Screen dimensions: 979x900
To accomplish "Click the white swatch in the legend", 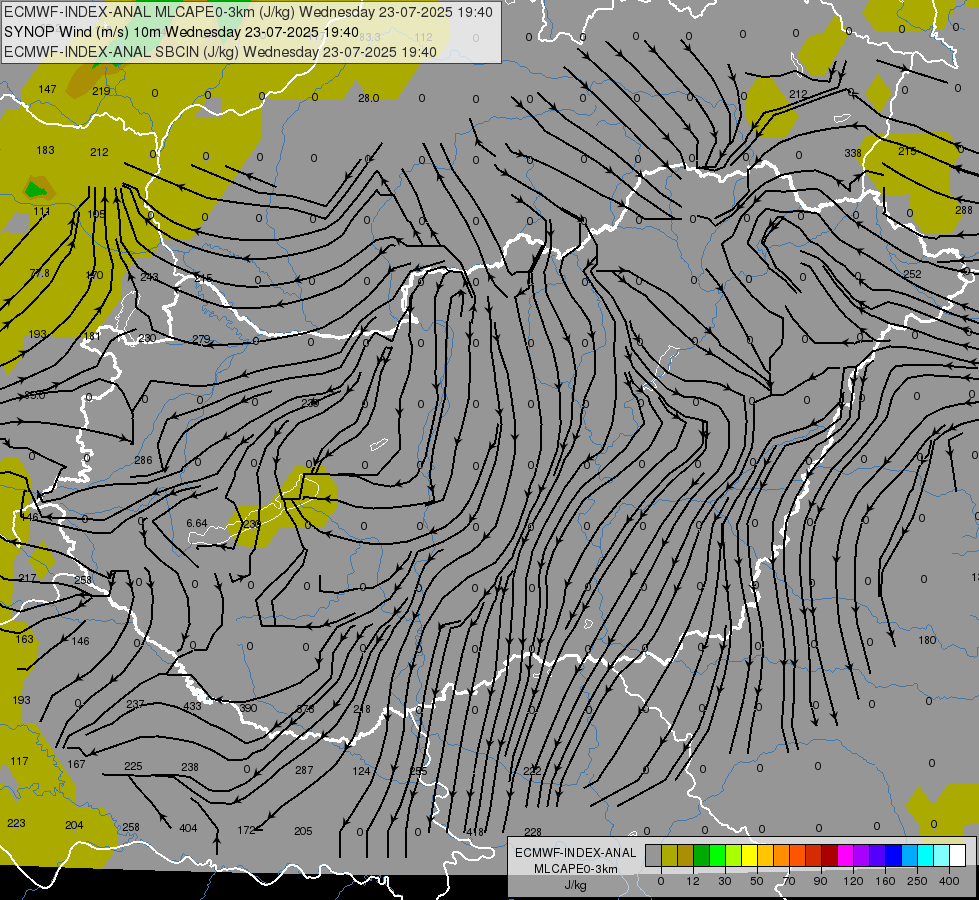I will click(958, 855).
